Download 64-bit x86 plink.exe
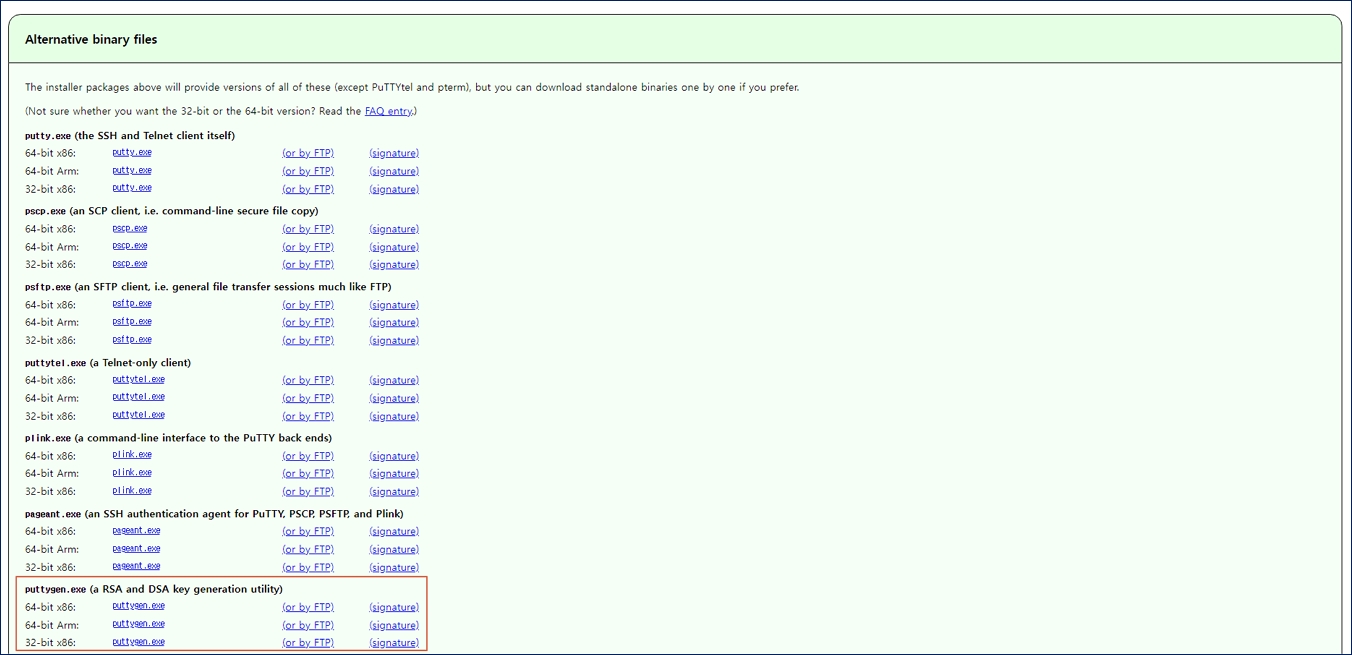 point(132,455)
